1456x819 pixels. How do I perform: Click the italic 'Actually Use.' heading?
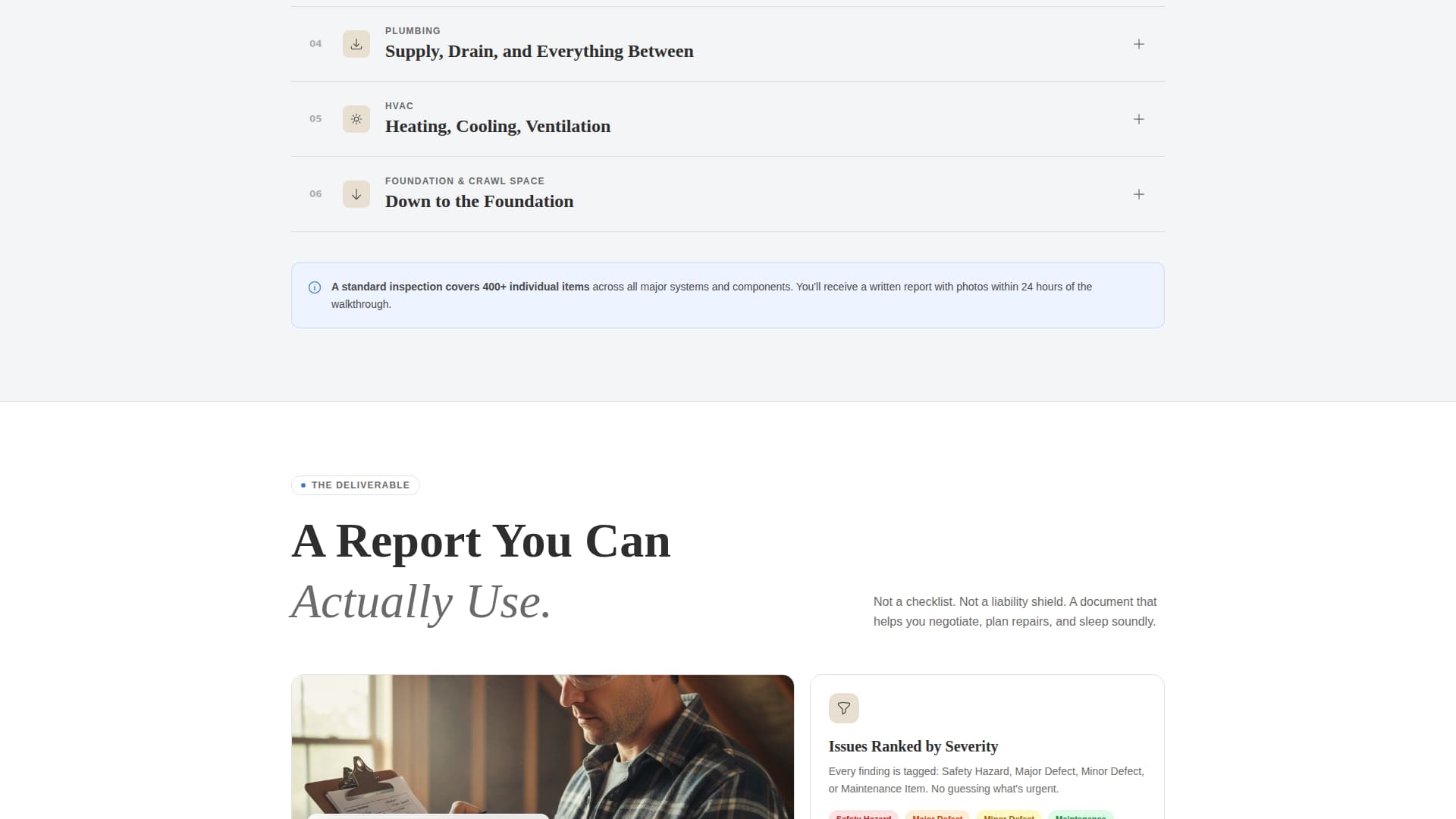[421, 602]
